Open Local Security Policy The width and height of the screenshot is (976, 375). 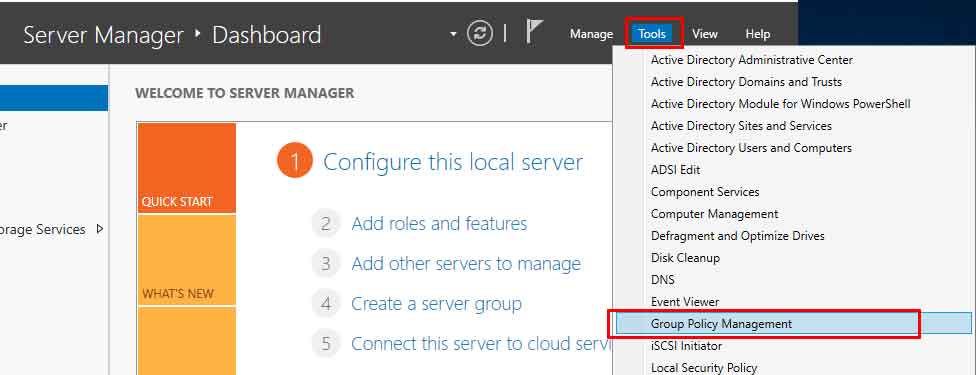click(704, 368)
